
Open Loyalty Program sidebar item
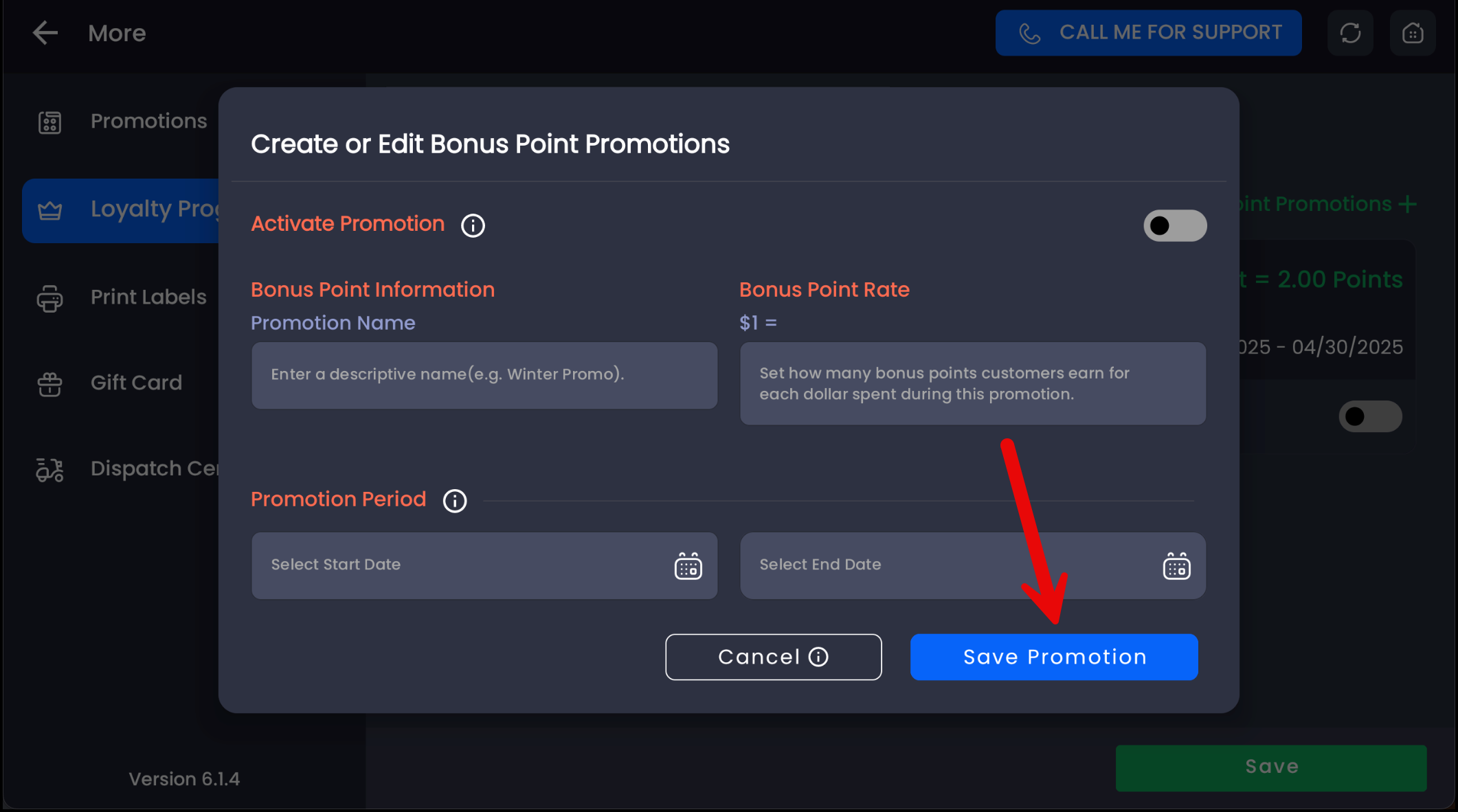click(x=124, y=210)
